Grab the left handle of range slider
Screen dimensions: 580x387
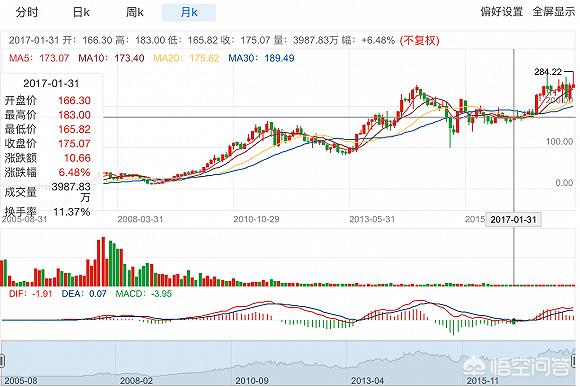tap(2, 360)
